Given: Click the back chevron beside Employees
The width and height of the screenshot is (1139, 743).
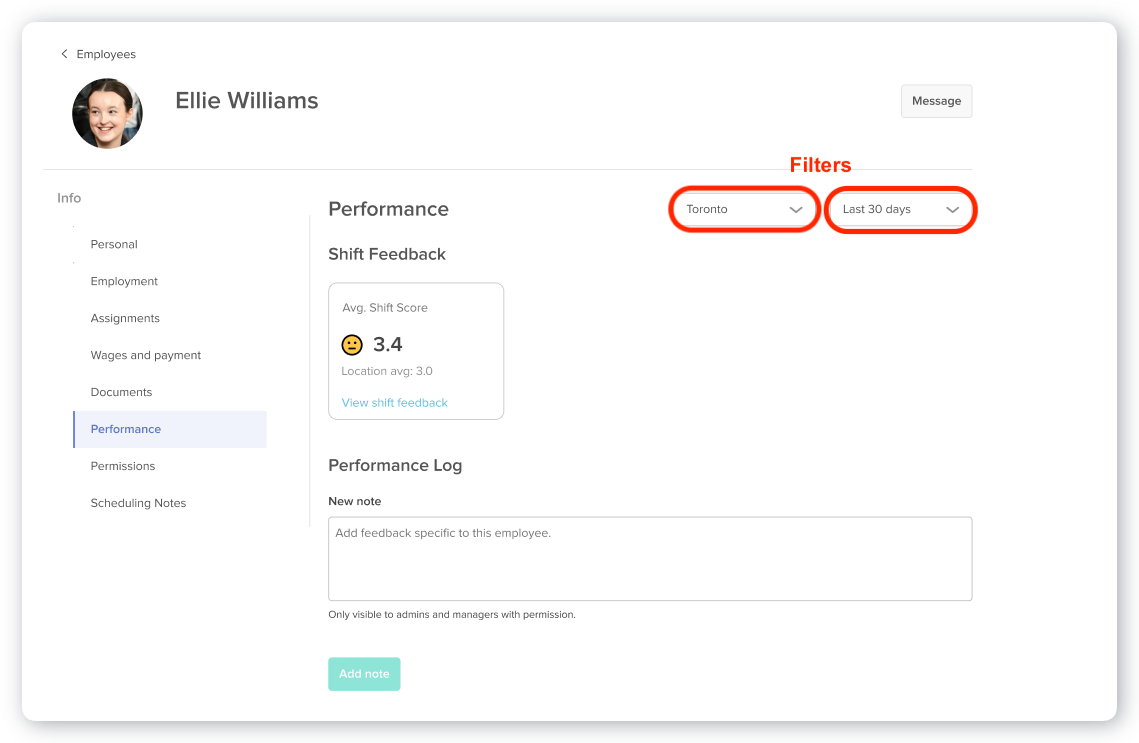Looking at the screenshot, I should point(64,54).
